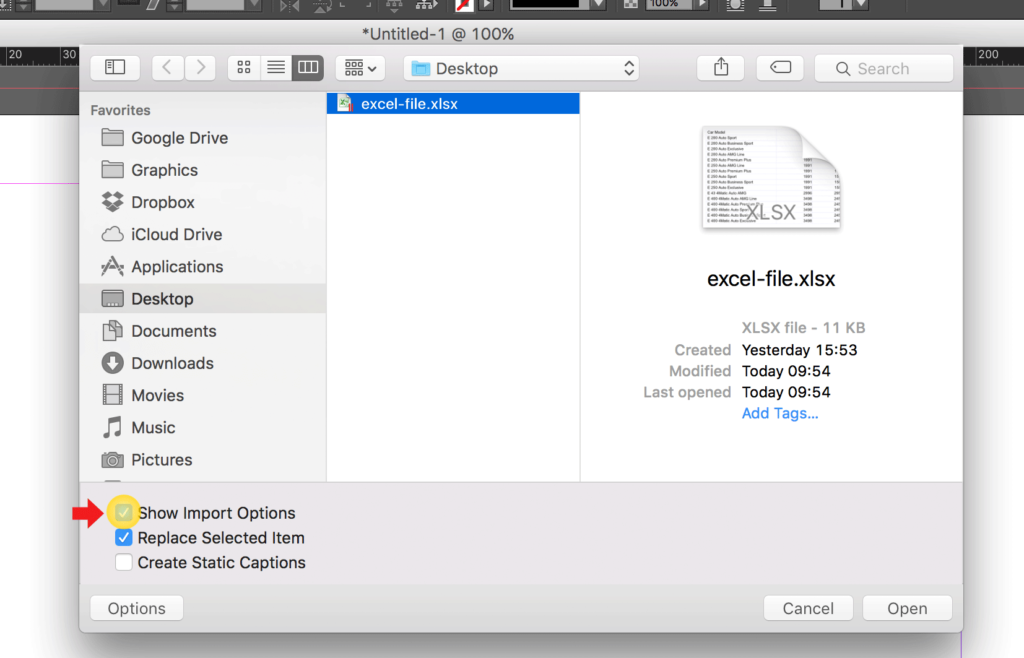Click the Open button
1024x658 pixels.
click(906, 607)
